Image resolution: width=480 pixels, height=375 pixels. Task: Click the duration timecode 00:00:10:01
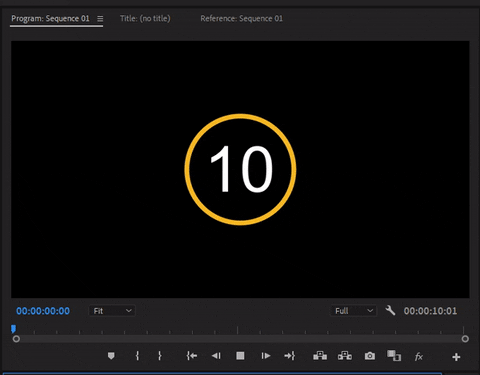430,311
